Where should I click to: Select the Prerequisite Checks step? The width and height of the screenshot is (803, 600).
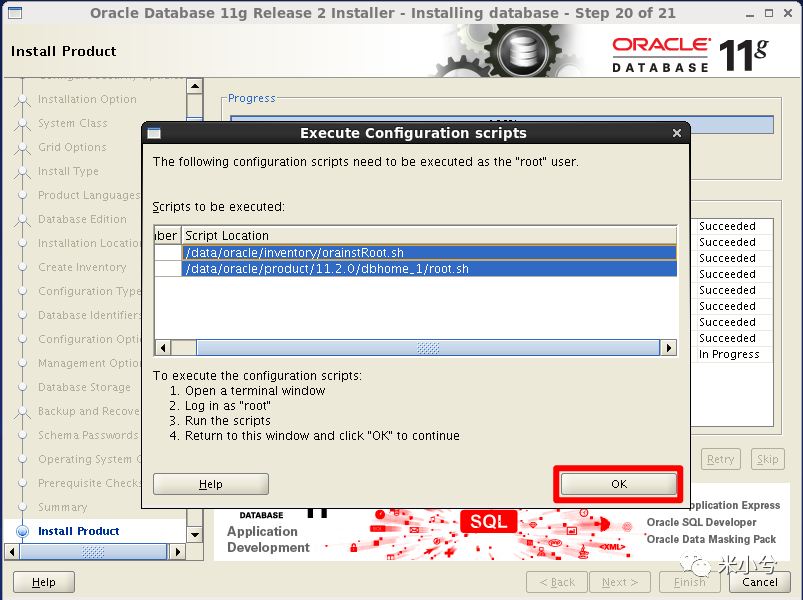[89, 483]
